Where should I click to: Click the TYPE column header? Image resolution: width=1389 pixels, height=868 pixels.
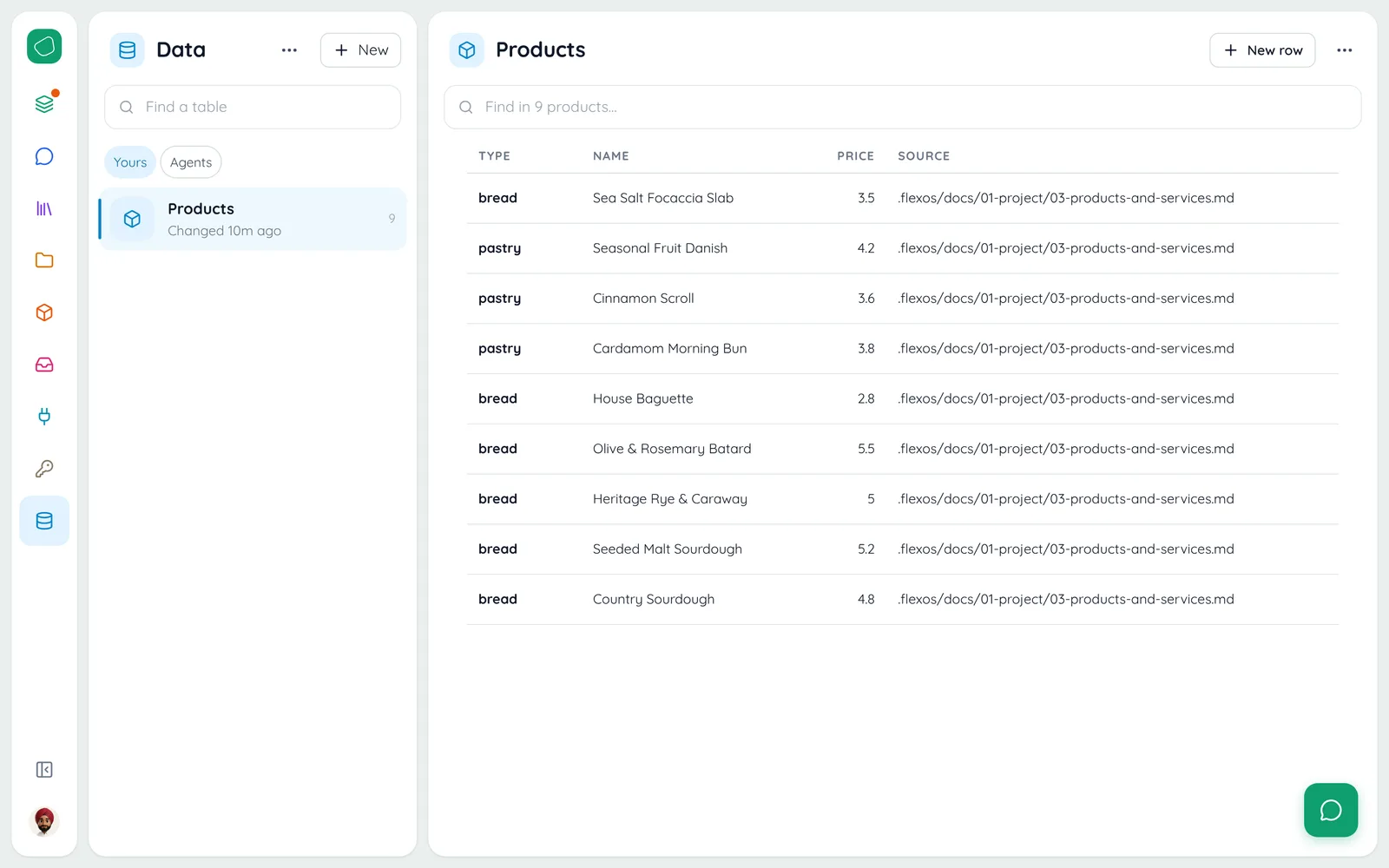494,156
